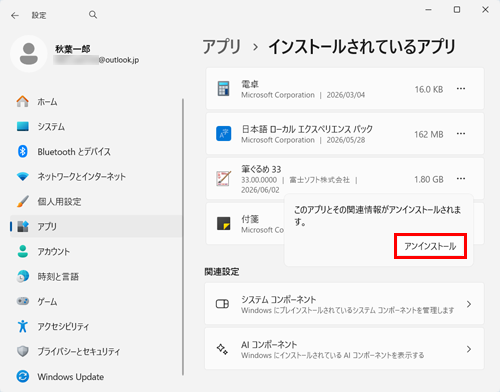Click the 16.0 KB size value
This screenshot has width=500, height=392.
[x=429, y=89]
